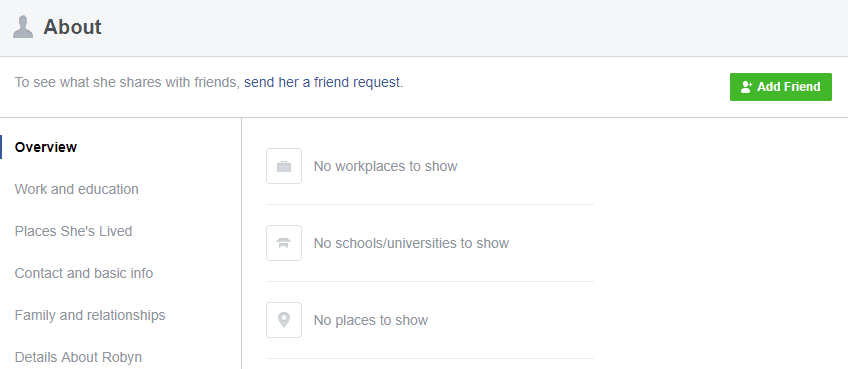
Task: Click the location pin places icon
Action: 284,320
